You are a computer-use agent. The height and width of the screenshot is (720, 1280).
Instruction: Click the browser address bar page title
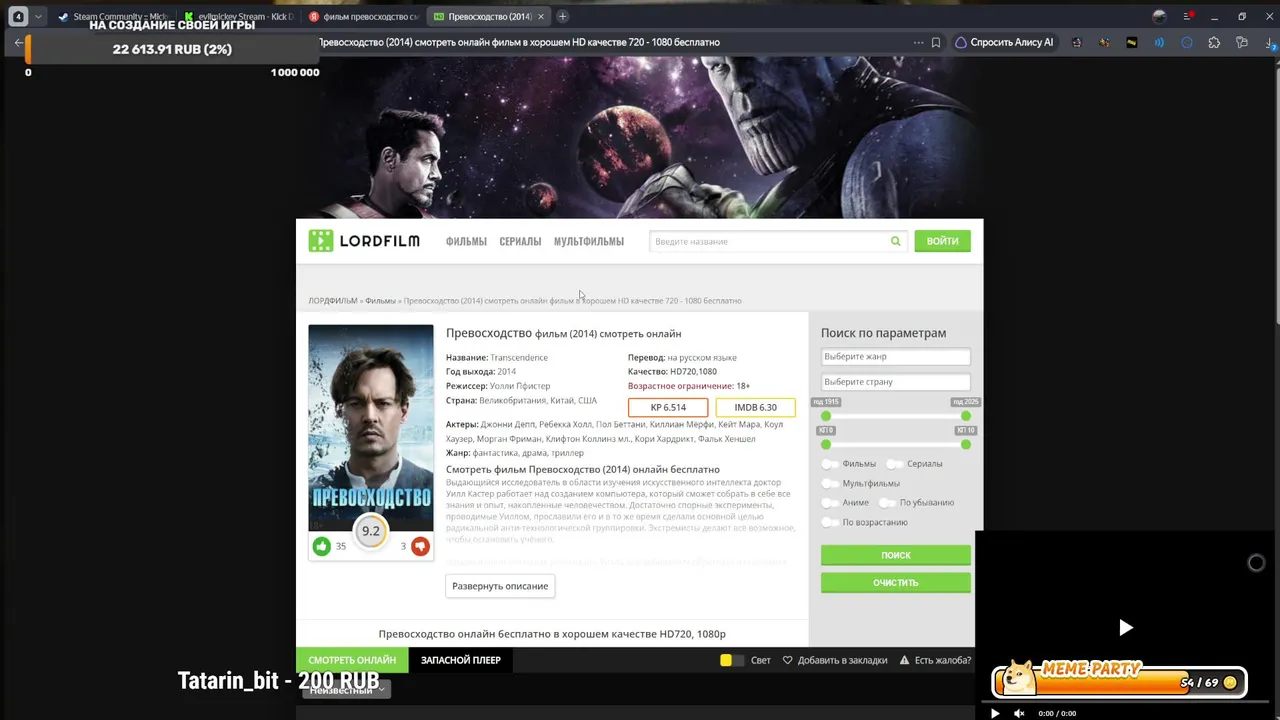[519, 43]
